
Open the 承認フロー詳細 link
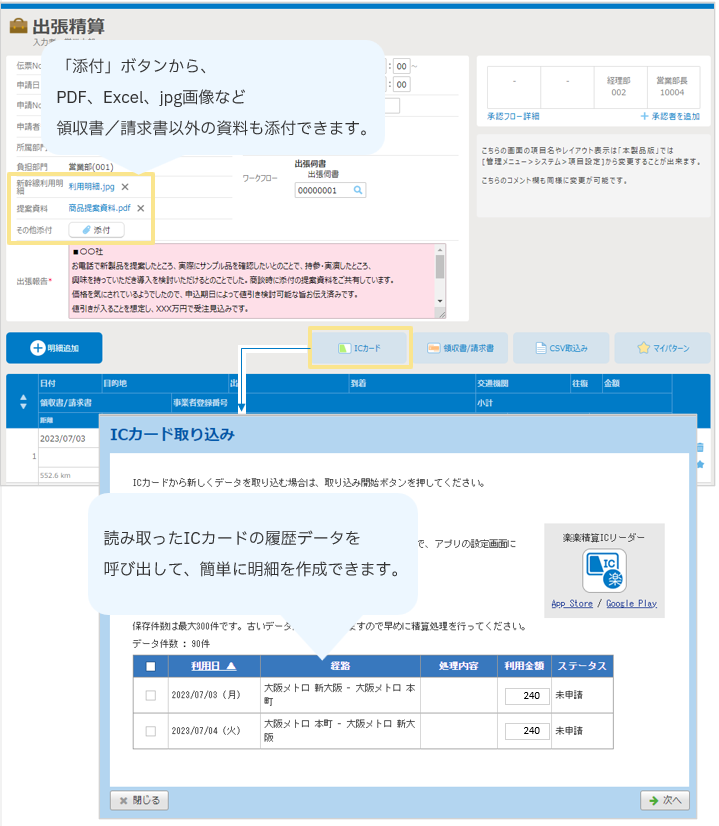point(513,117)
